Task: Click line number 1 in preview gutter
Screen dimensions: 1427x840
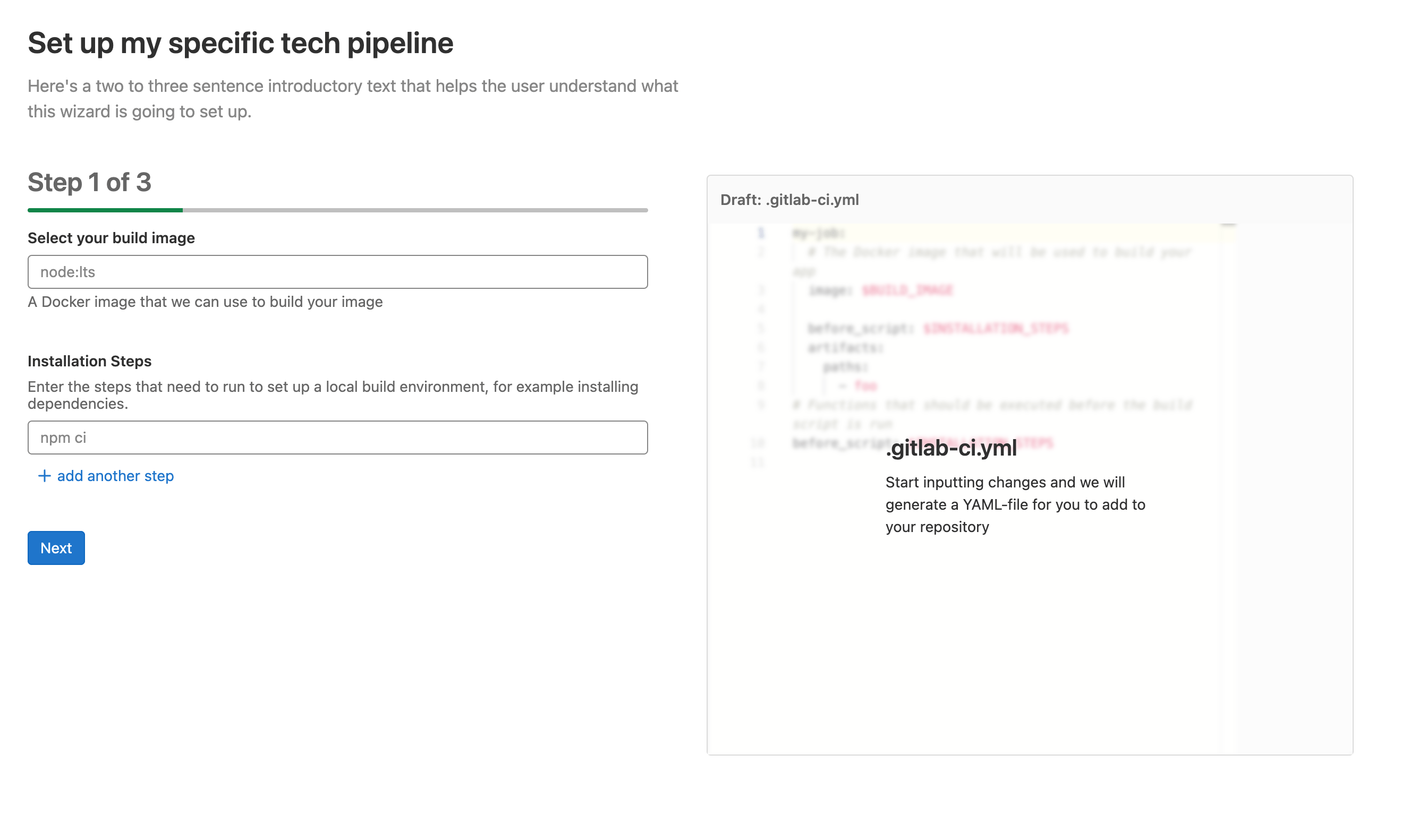Action: click(x=761, y=233)
